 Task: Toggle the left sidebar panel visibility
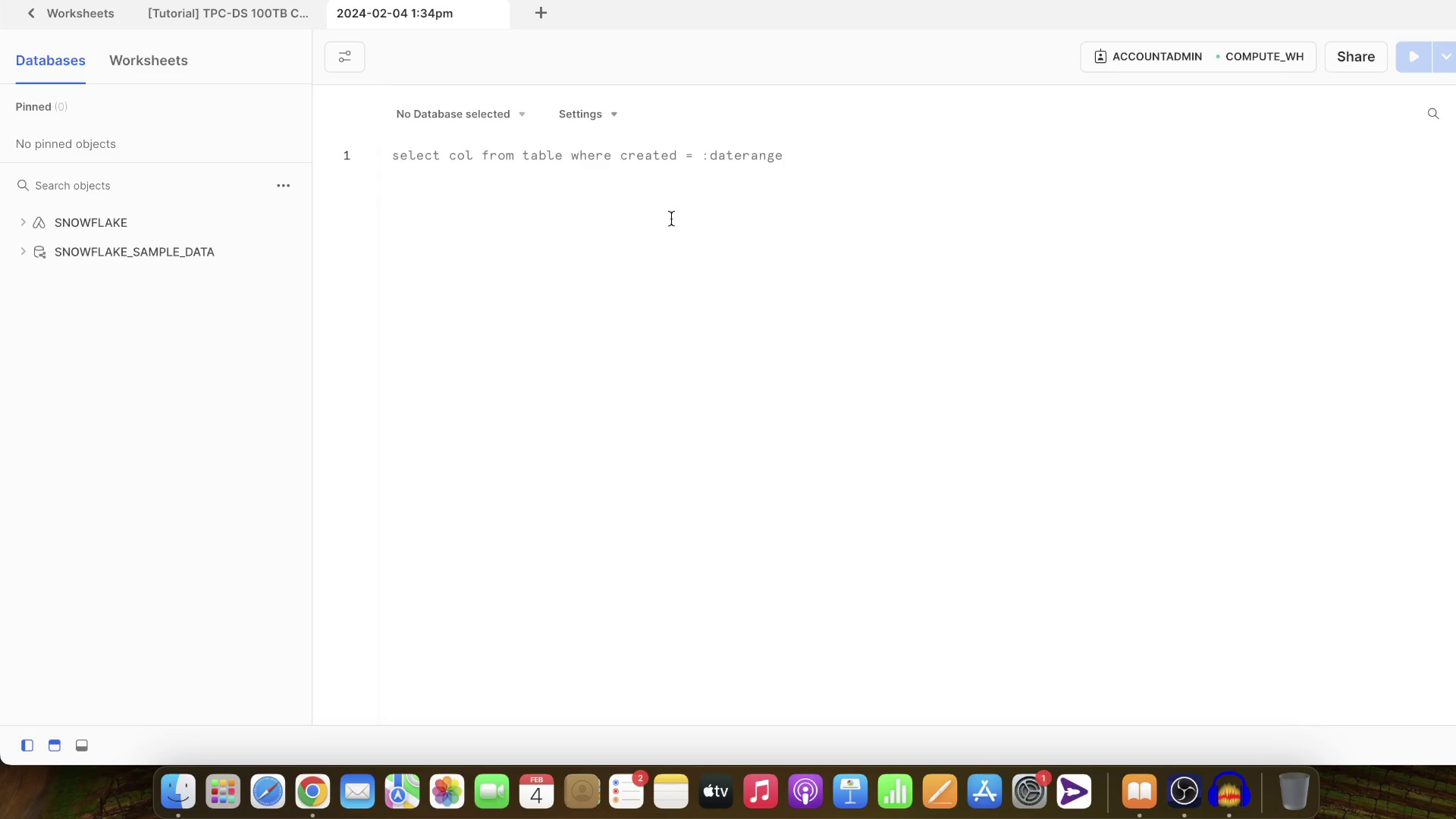pos(27,745)
